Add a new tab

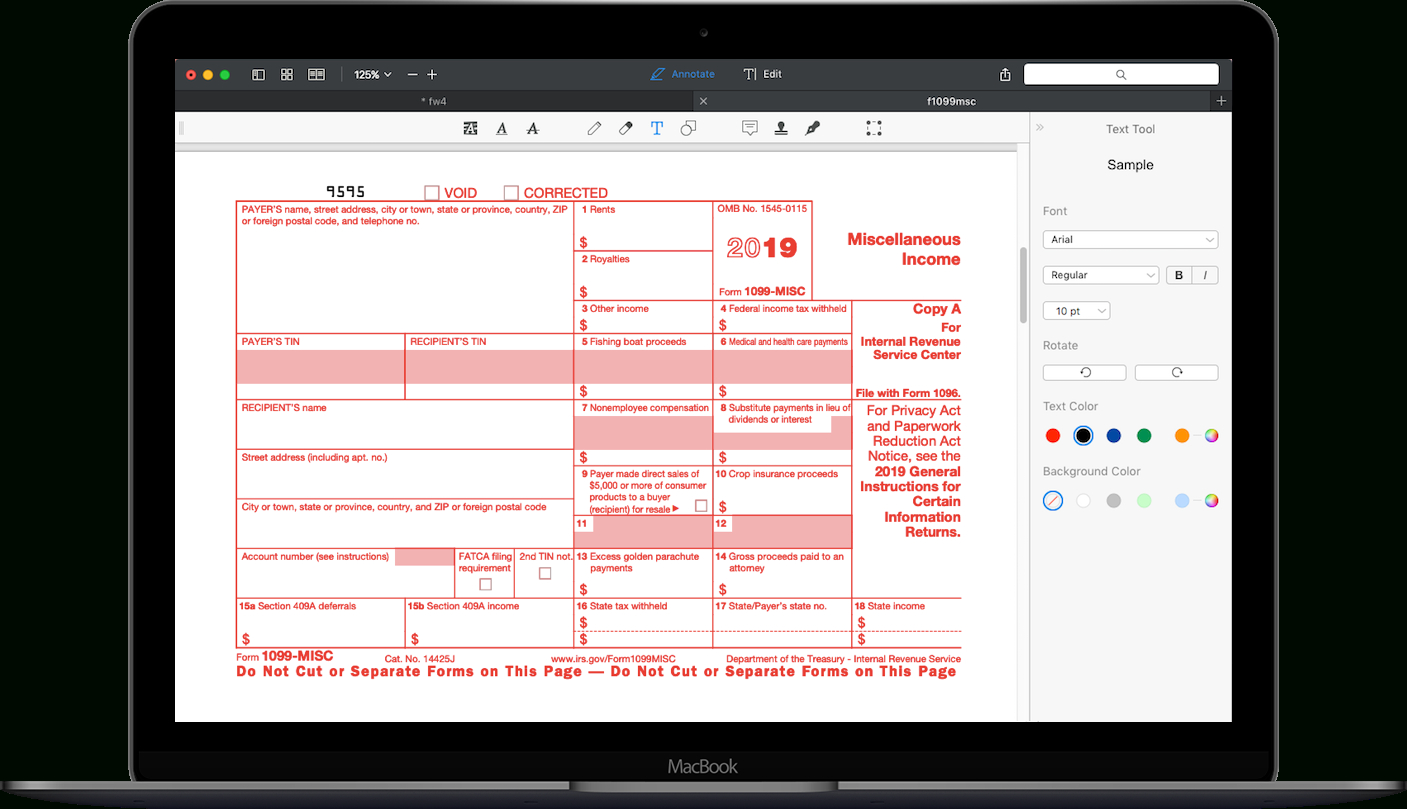point(1221,101)
